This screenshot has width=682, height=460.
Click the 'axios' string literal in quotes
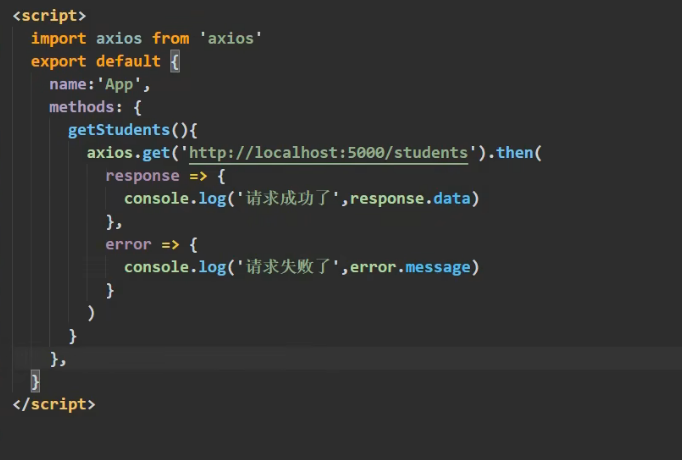pyautogui.click(x=231, y=38)
